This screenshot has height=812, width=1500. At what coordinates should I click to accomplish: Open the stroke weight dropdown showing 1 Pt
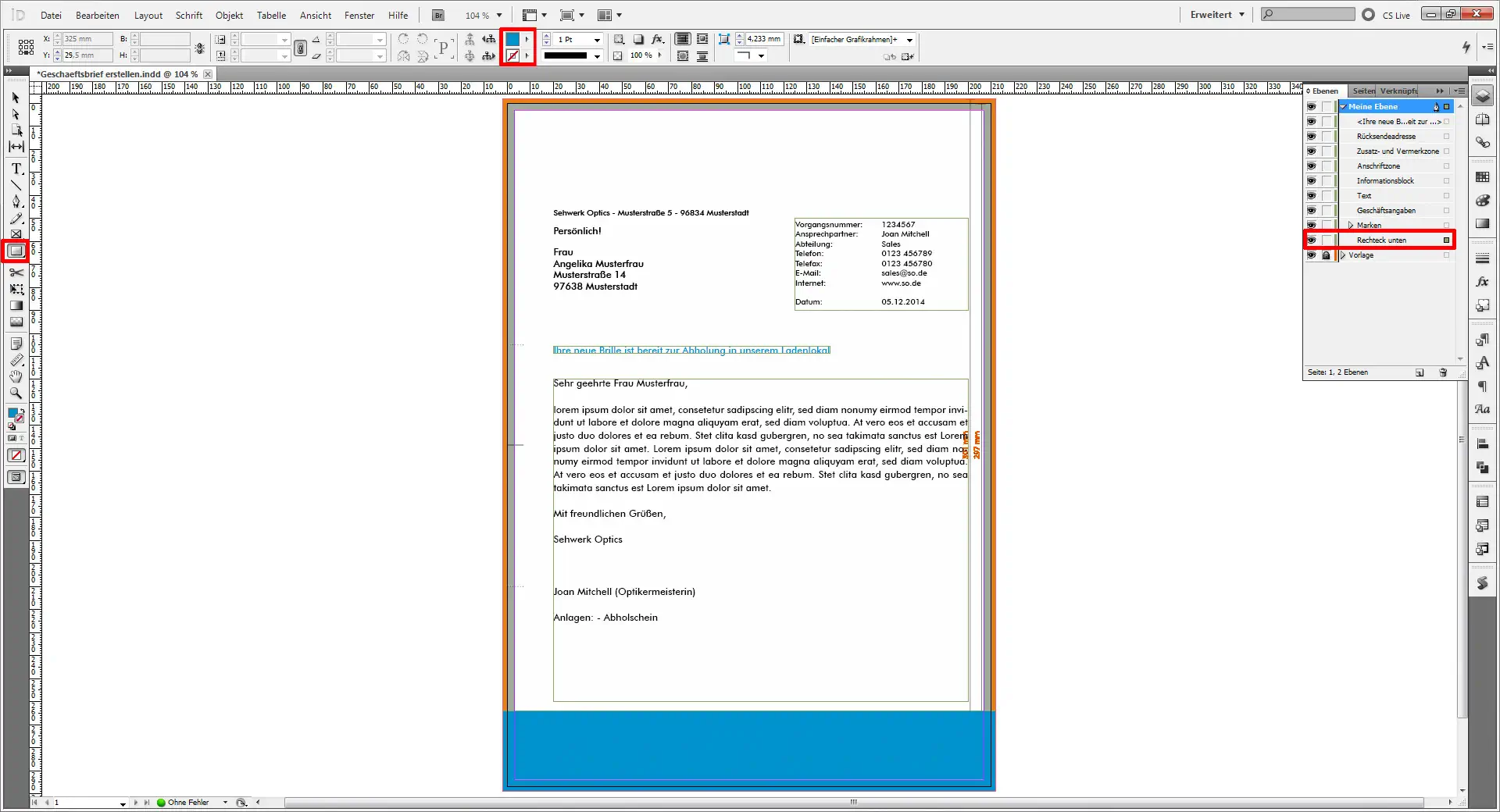click(x=597, y=39)
